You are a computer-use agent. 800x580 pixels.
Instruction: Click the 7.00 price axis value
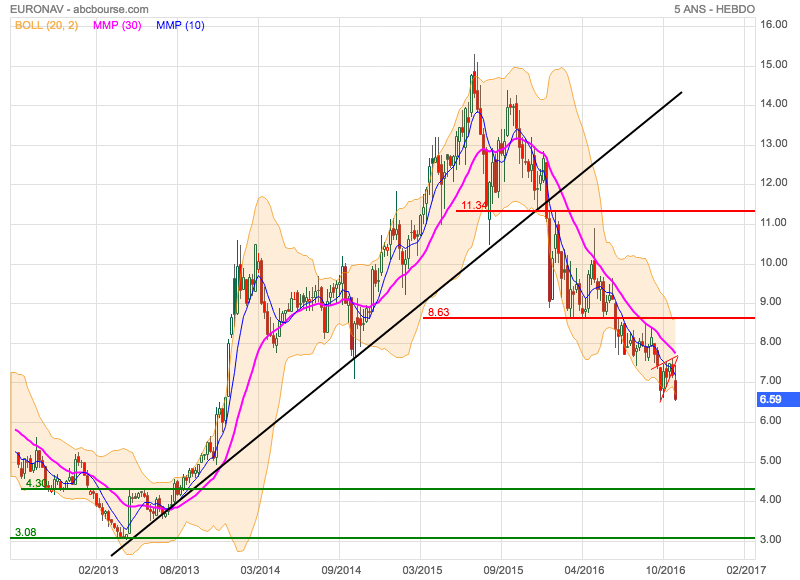pos(770,381)
